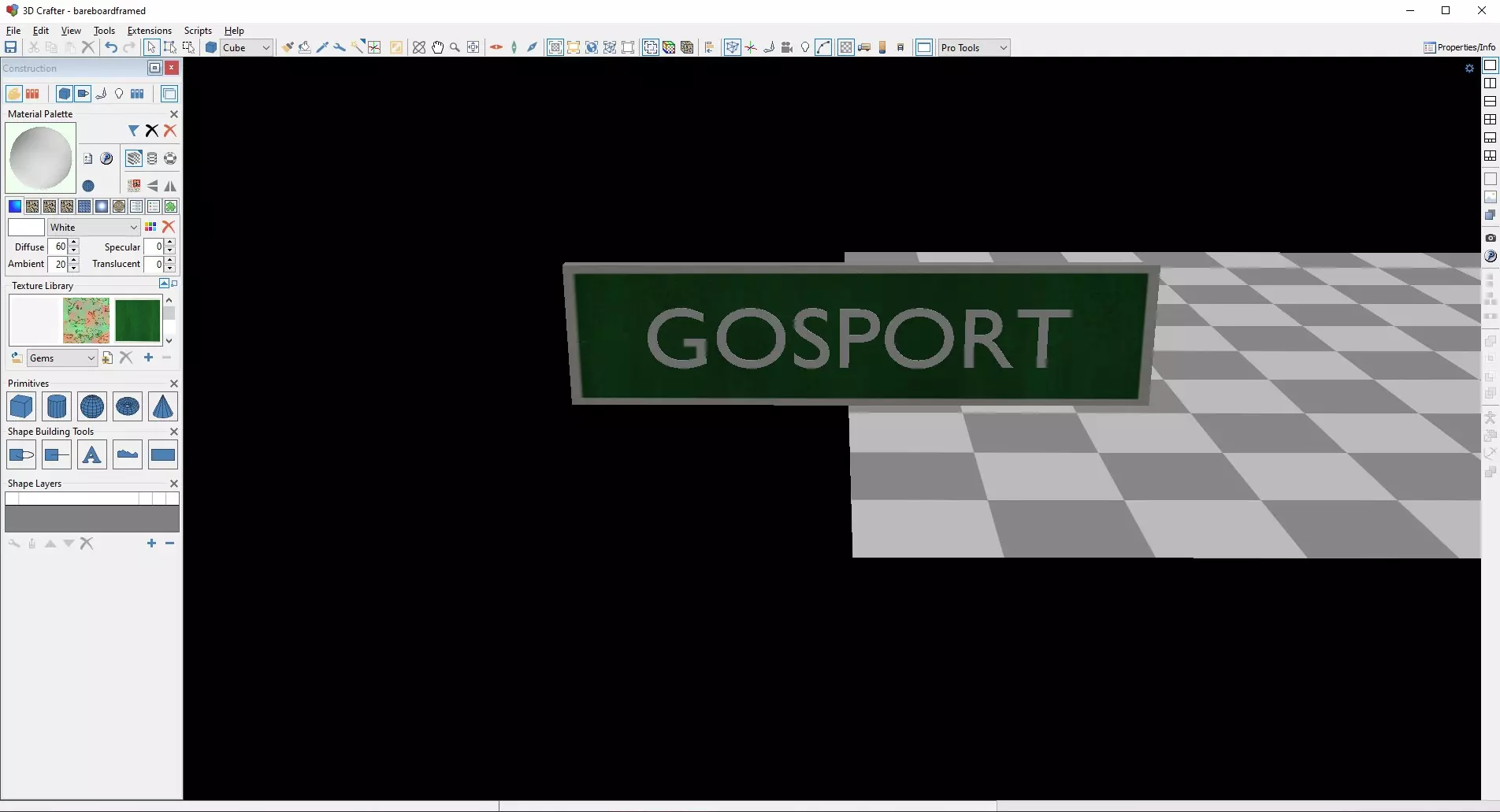Add a texture with the blue plus
The height and width of the screenshot is (812, 1500).
tap(148, 358)
